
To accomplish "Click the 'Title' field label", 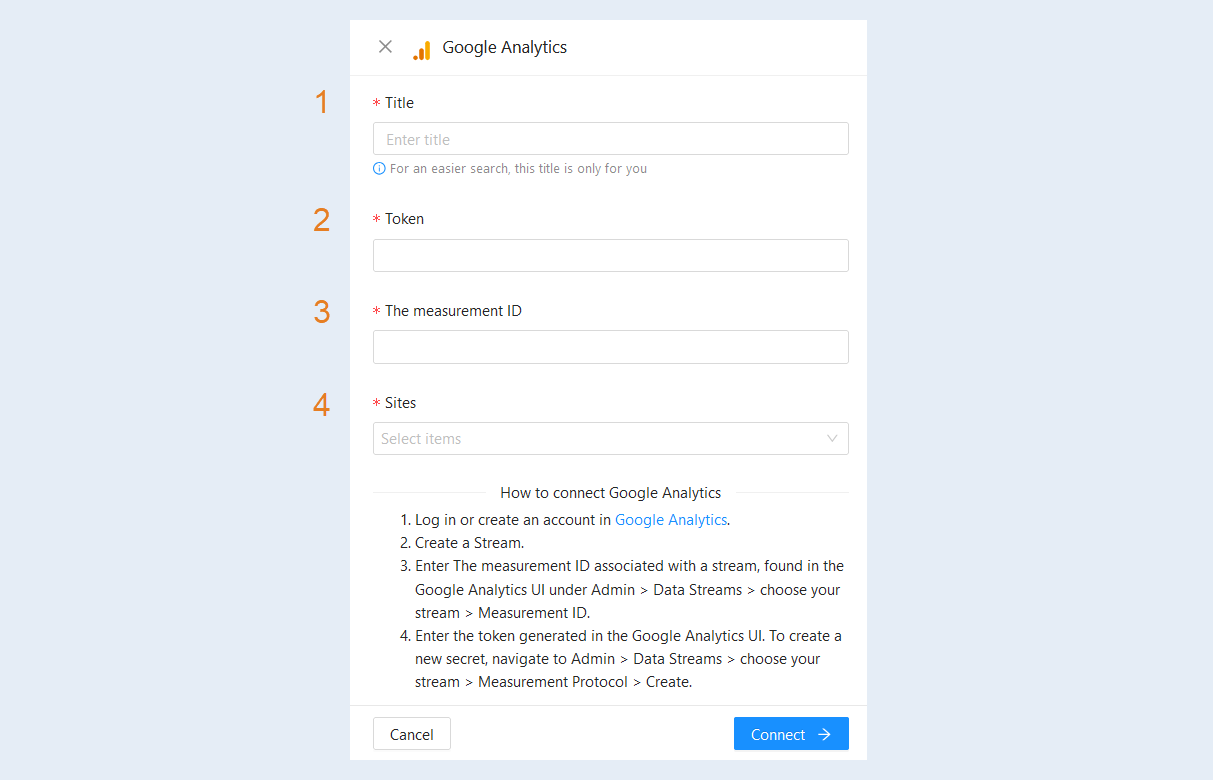I will click(399, 103).
